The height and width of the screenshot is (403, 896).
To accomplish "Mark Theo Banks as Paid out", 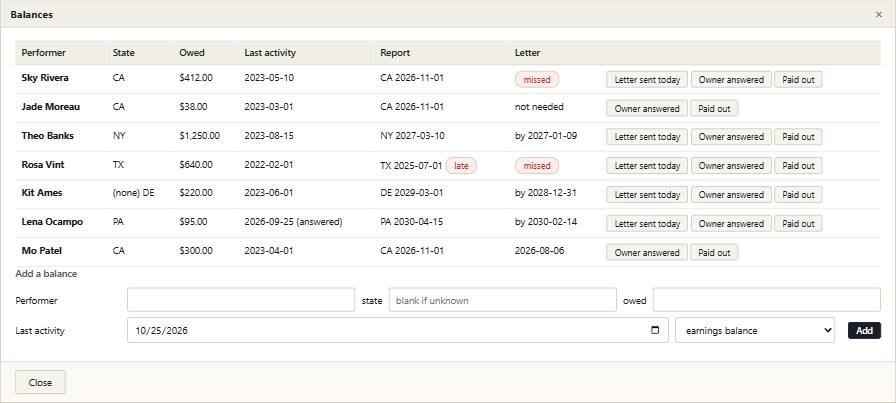I will coord(798,137).
